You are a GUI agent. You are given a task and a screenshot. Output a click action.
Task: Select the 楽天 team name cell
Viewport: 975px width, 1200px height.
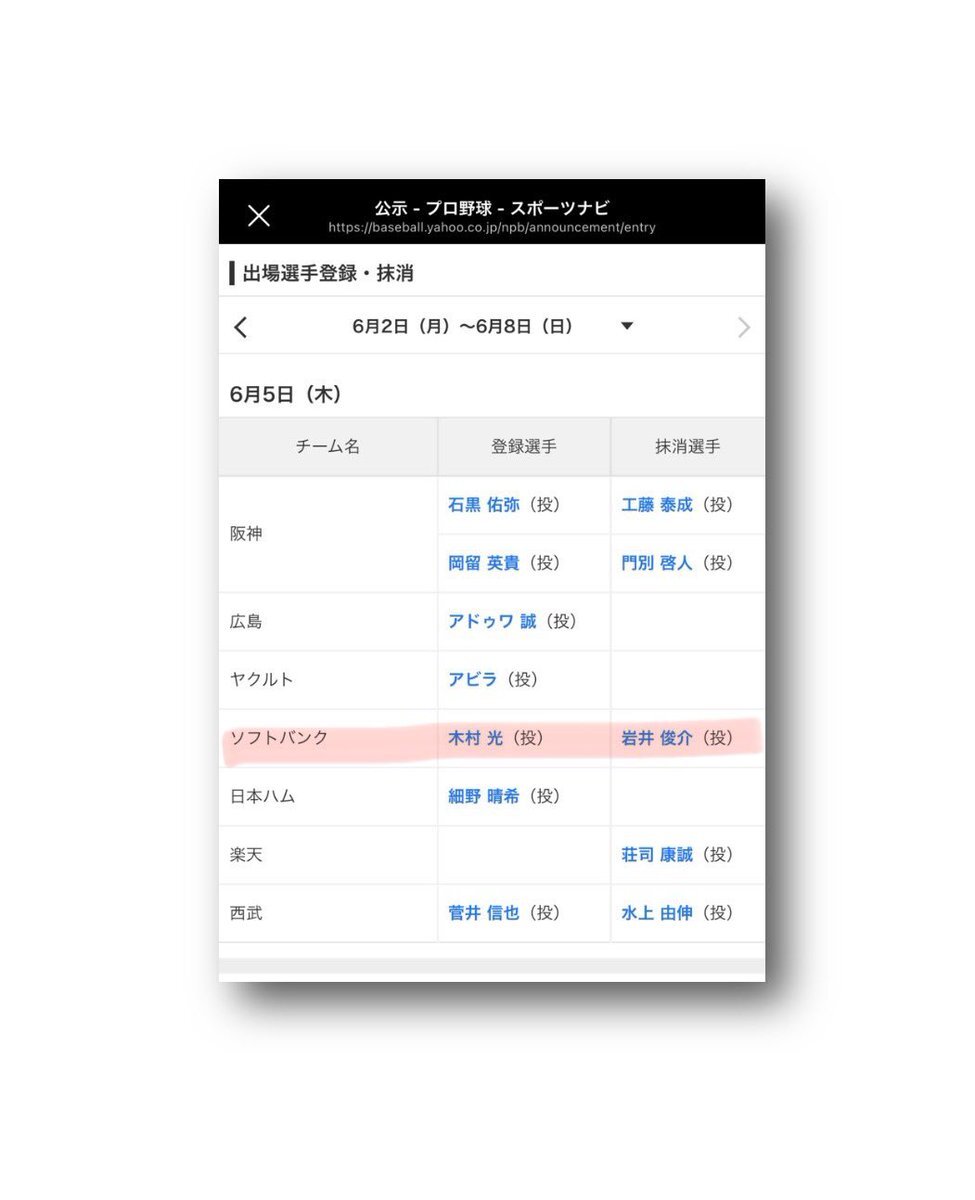click(328, 855)
